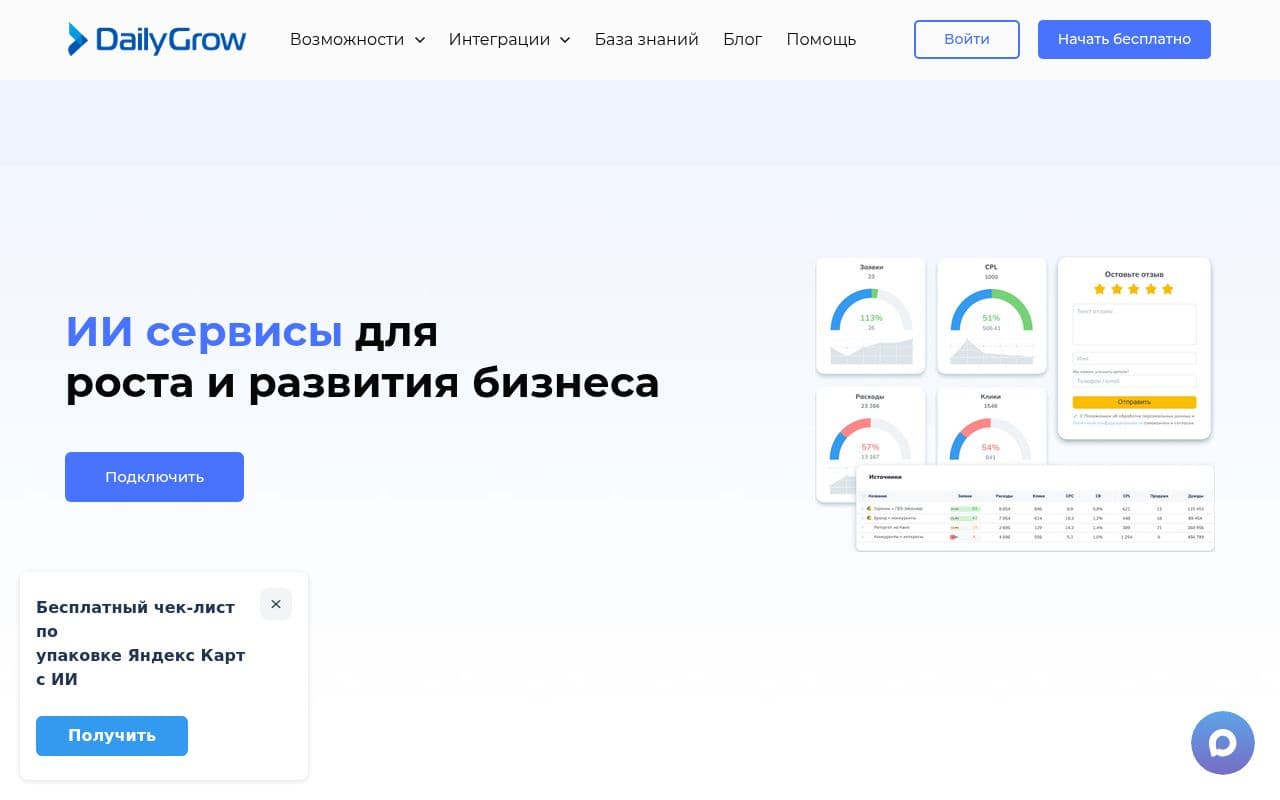Click the source icon in the first Источники row

(x=867, y=508)
